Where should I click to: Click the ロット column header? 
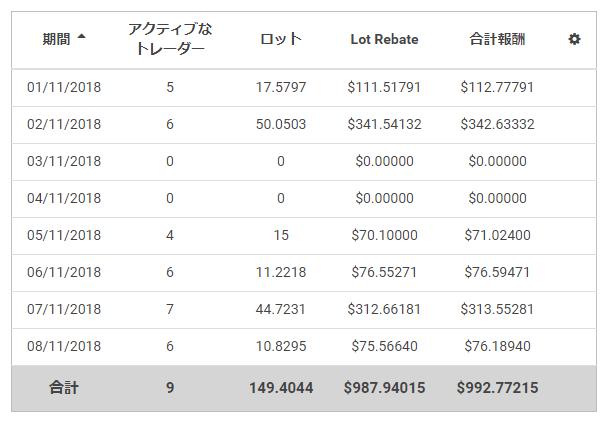pyautogui.click(x=280, y=39)
